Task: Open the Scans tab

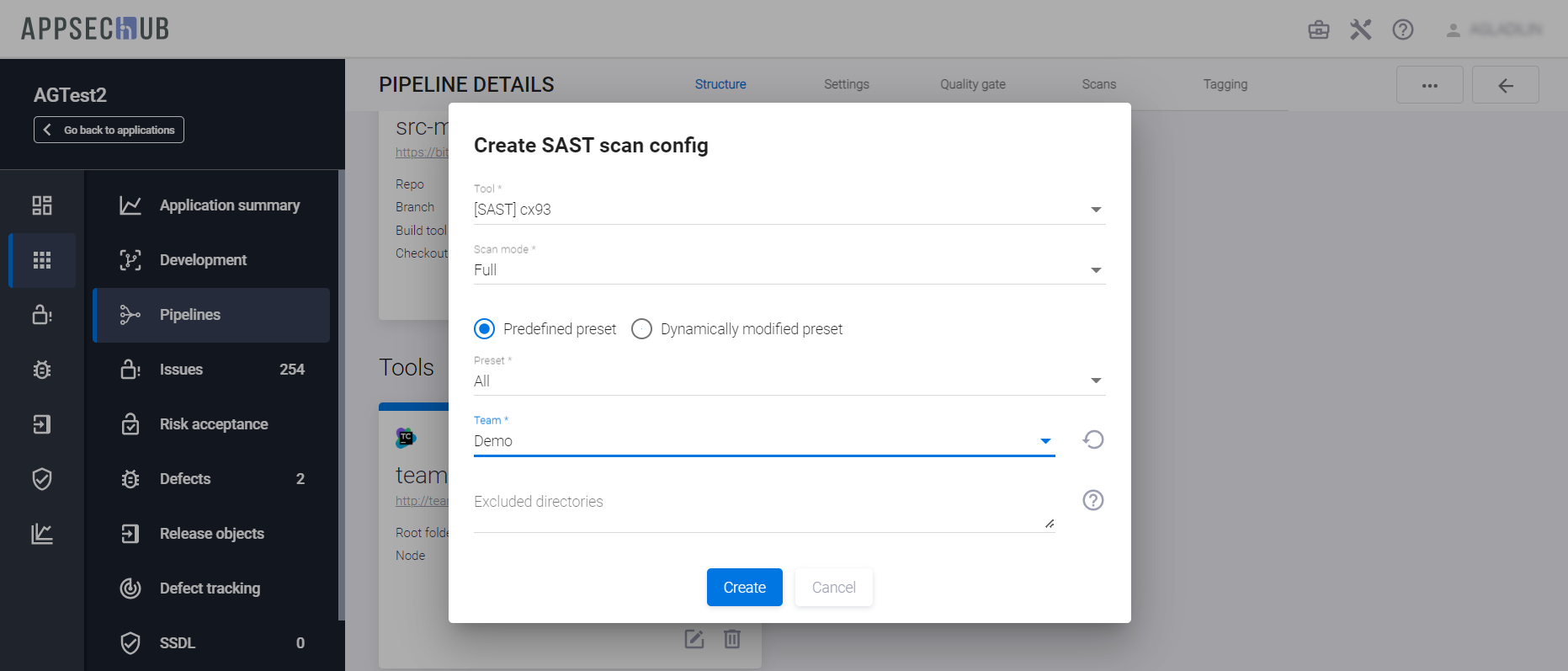Action: pos(1098,84)
